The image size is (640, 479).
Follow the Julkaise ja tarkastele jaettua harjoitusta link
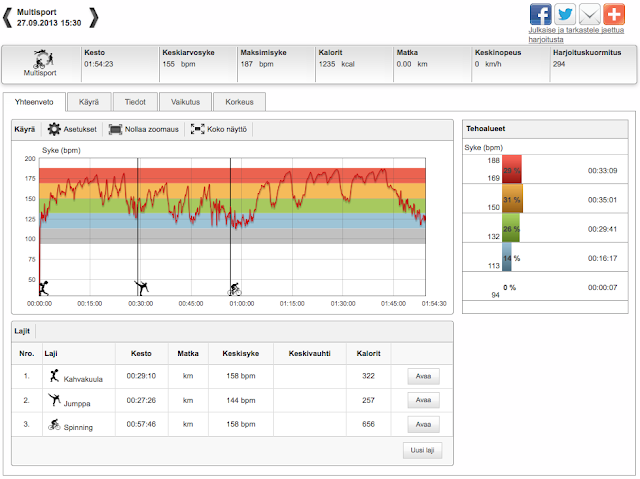click(x=576, y=35)
